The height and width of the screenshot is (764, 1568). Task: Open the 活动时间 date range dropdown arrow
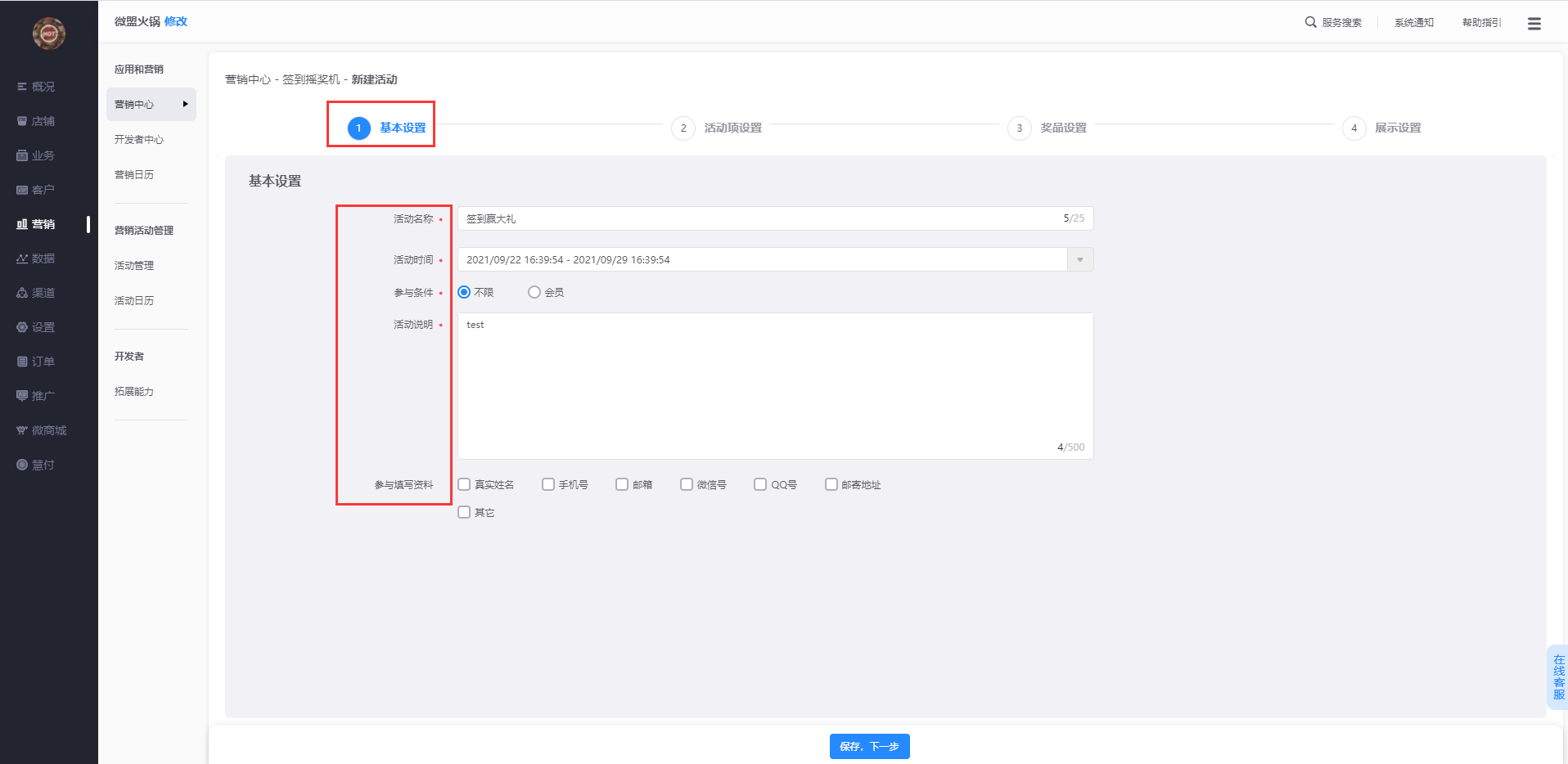point(1080,259)
